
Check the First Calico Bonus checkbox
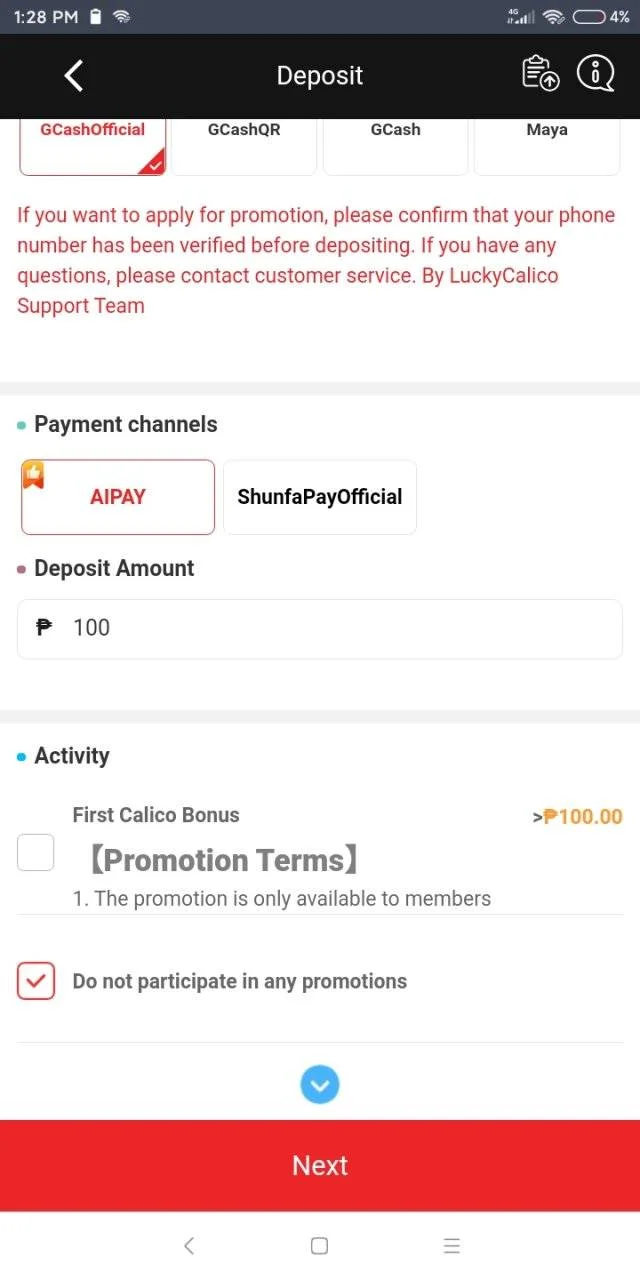(x=36, y=853)
